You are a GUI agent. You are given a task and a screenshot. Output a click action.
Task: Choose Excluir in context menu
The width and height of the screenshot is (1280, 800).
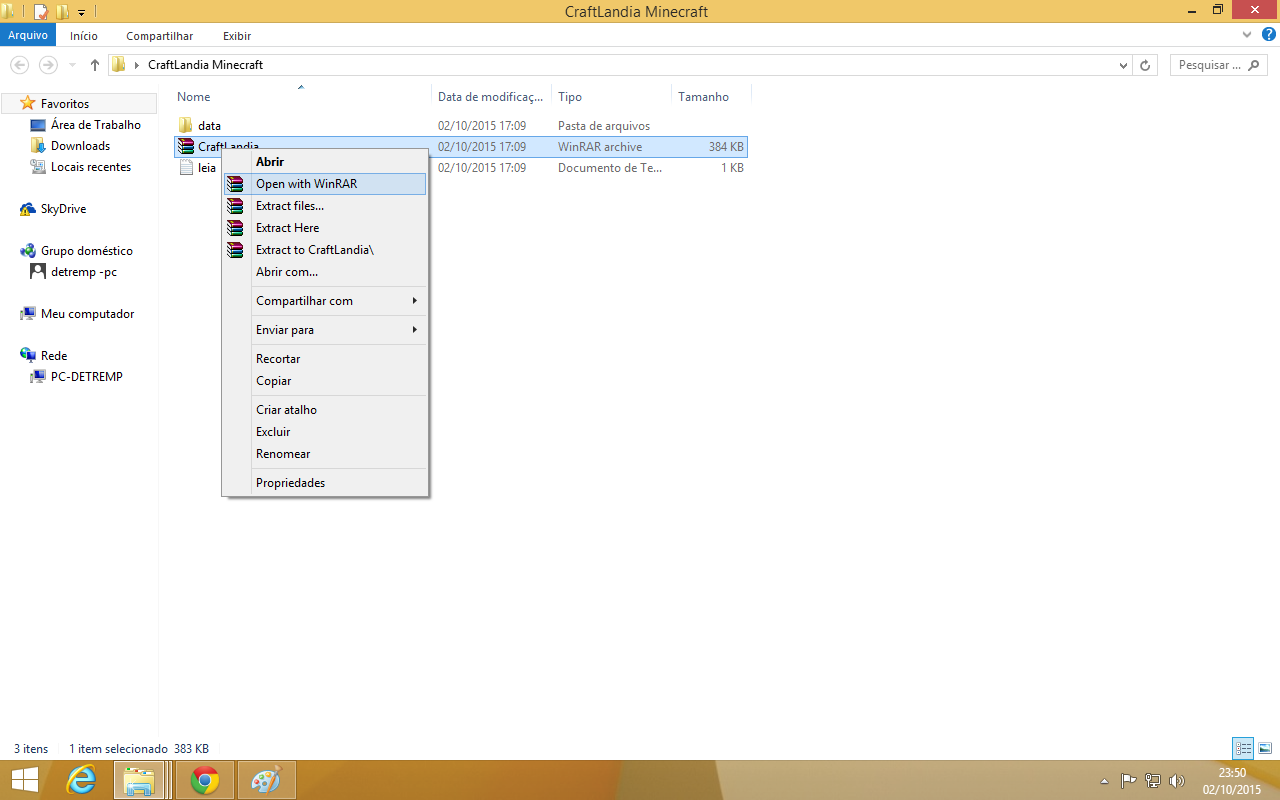[x=325, y=432]
